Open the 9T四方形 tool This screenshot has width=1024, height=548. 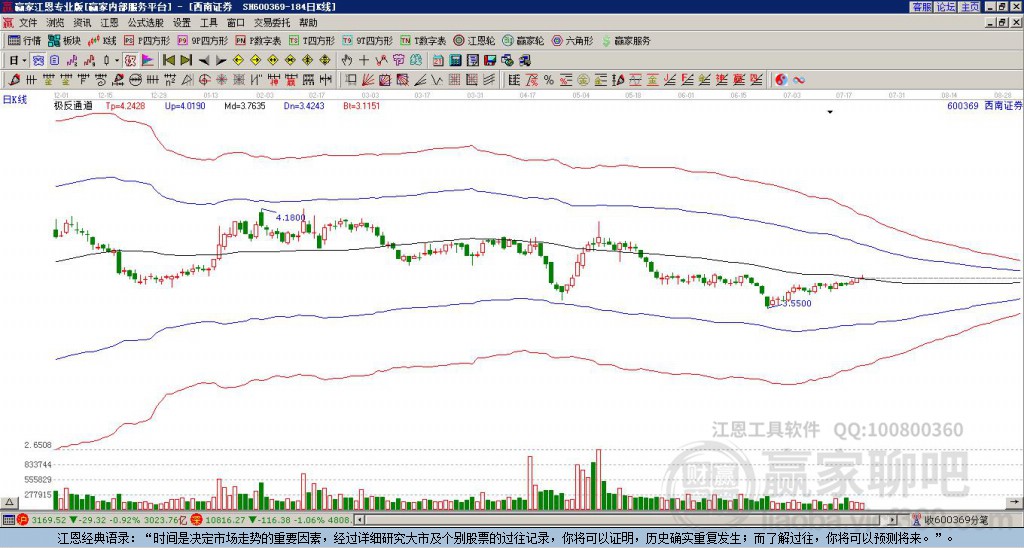368,40
